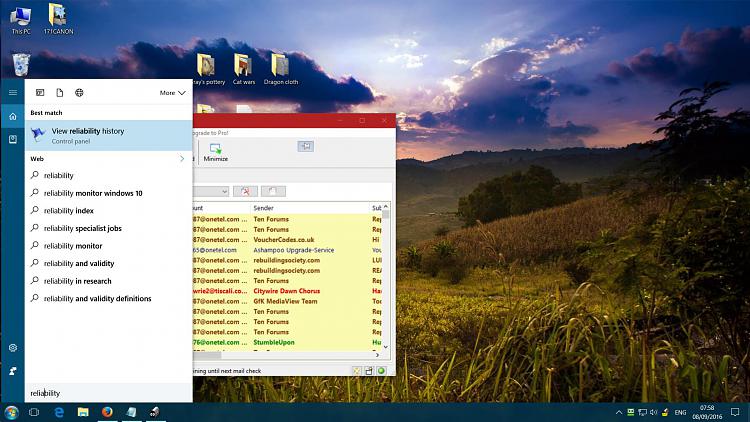Select the Citywire Dawn Chorus mail row
Viewport: 750px width, 422px height.
[287, 291]
